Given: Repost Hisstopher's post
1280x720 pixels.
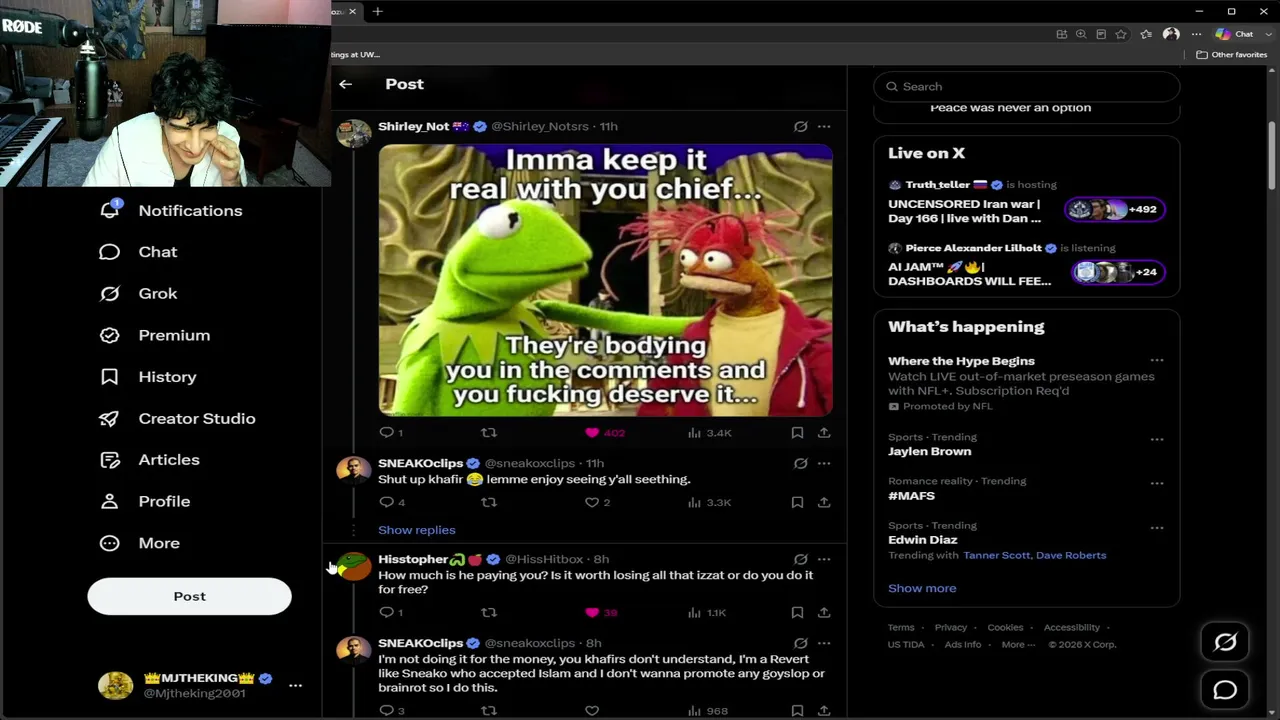Looking at the screenshot, I should click(489, 612).
